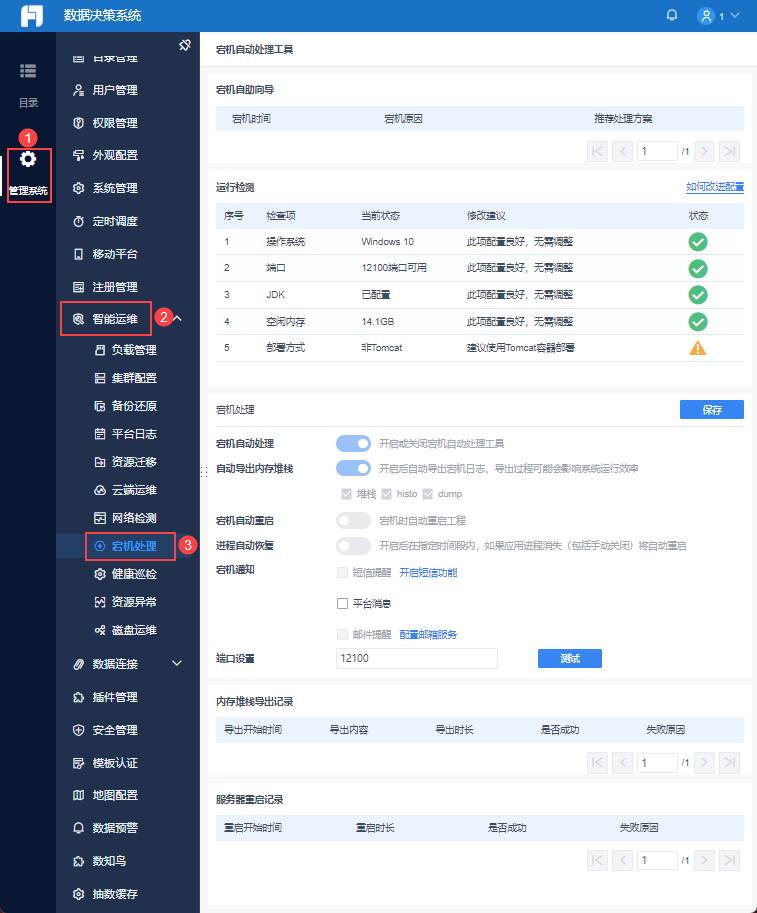Click the 数据预警 bell icon
The height and width of the screenshot is (913, 757).
(x=79, y=828)
